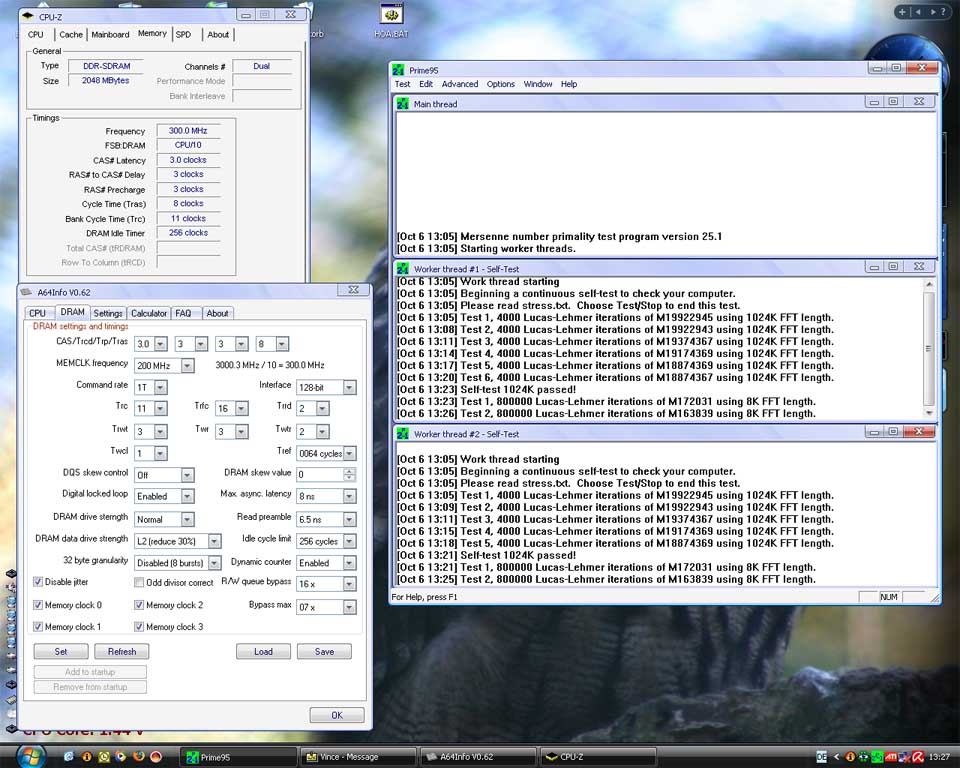Viewport: 960px width, 768px height.
Task: Click the Set button in A64Info
Action: point(61,652)
